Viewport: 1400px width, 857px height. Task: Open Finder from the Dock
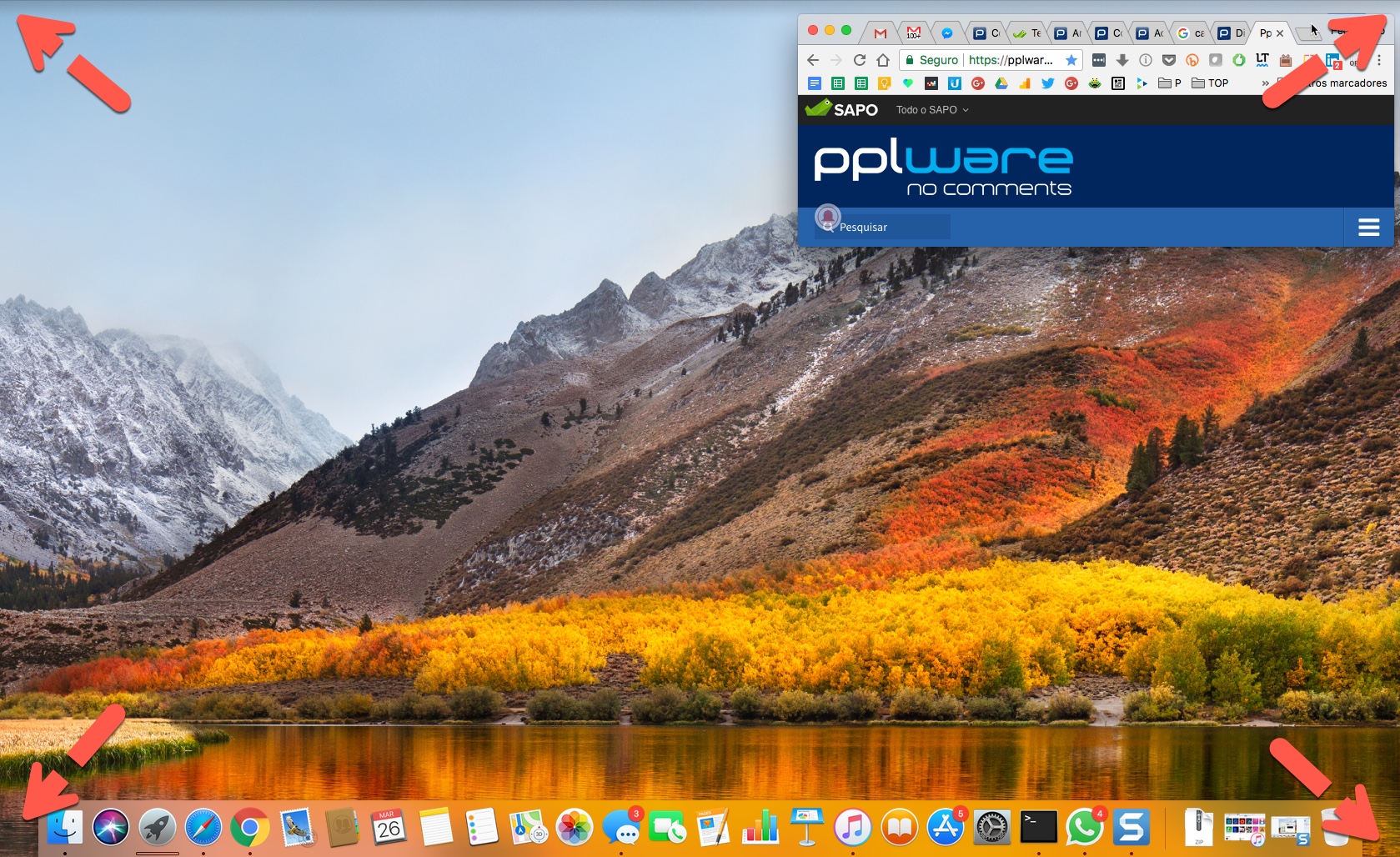(x=64, y=828)
